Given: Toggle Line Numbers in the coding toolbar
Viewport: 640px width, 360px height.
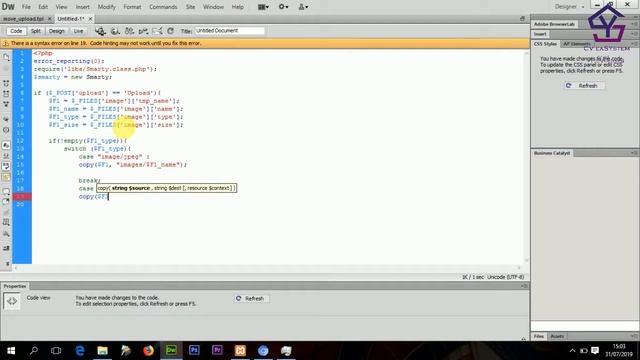Looking at the screenshot, I should click(6, 145).
